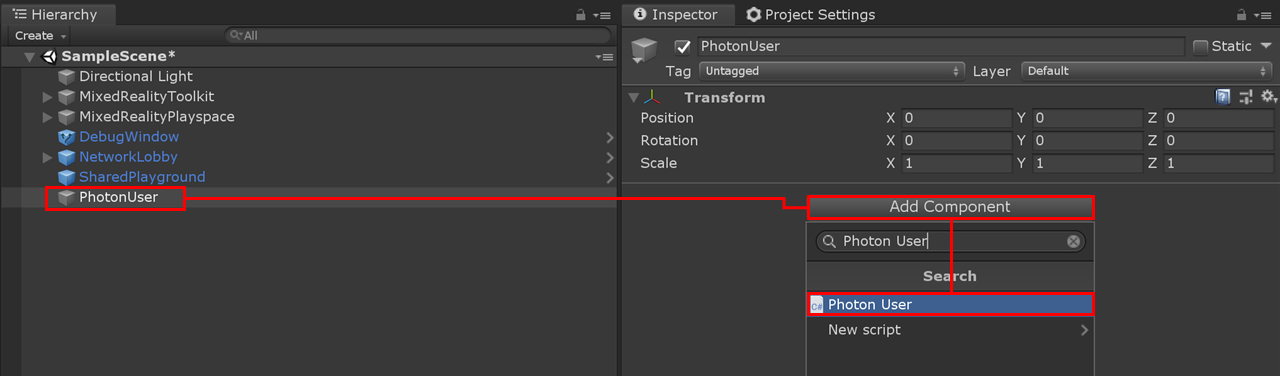Click the Position X input field
This screenshot has height=376, width=1280.
point(956,118)
